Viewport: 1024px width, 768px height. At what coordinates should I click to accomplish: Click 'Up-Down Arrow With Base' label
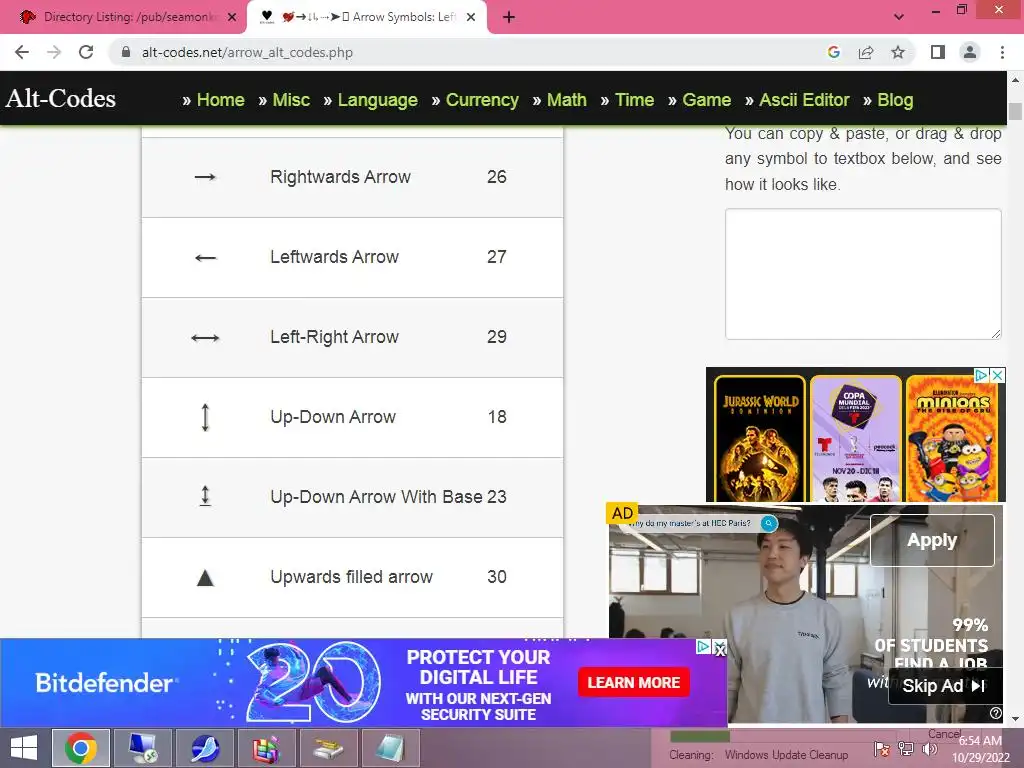[376, 497]
